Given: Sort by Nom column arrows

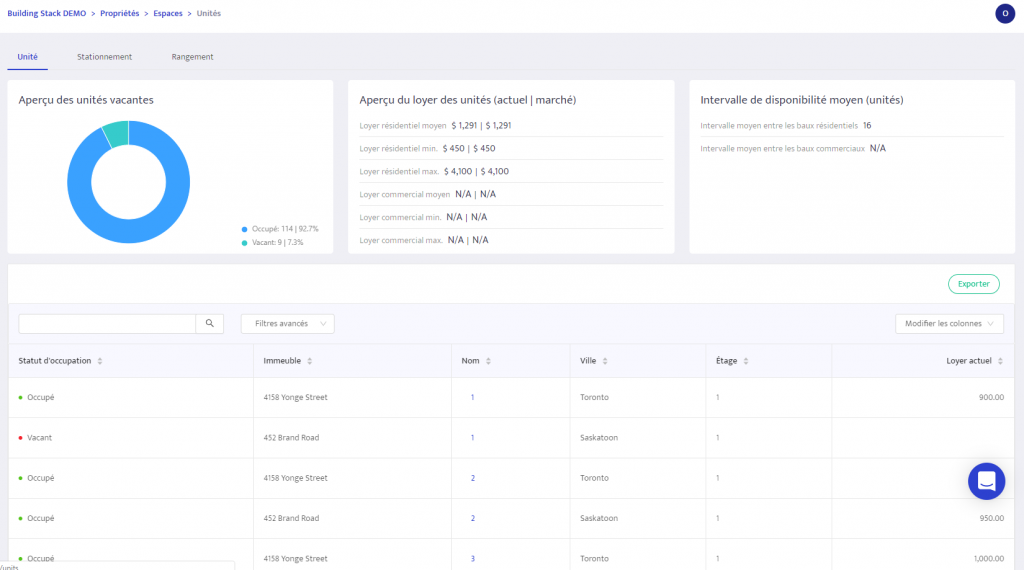Looking at the screenshot, I should tap(488, 361).
